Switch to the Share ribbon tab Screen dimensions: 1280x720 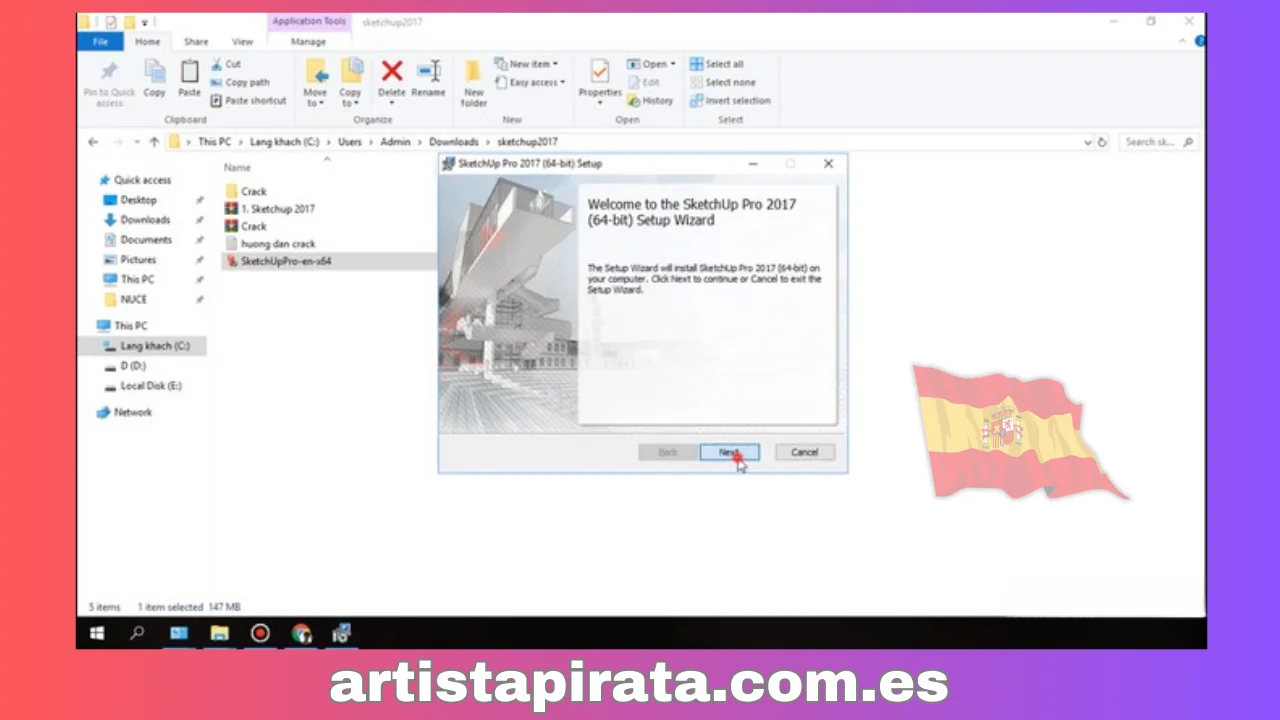(196, 42)
